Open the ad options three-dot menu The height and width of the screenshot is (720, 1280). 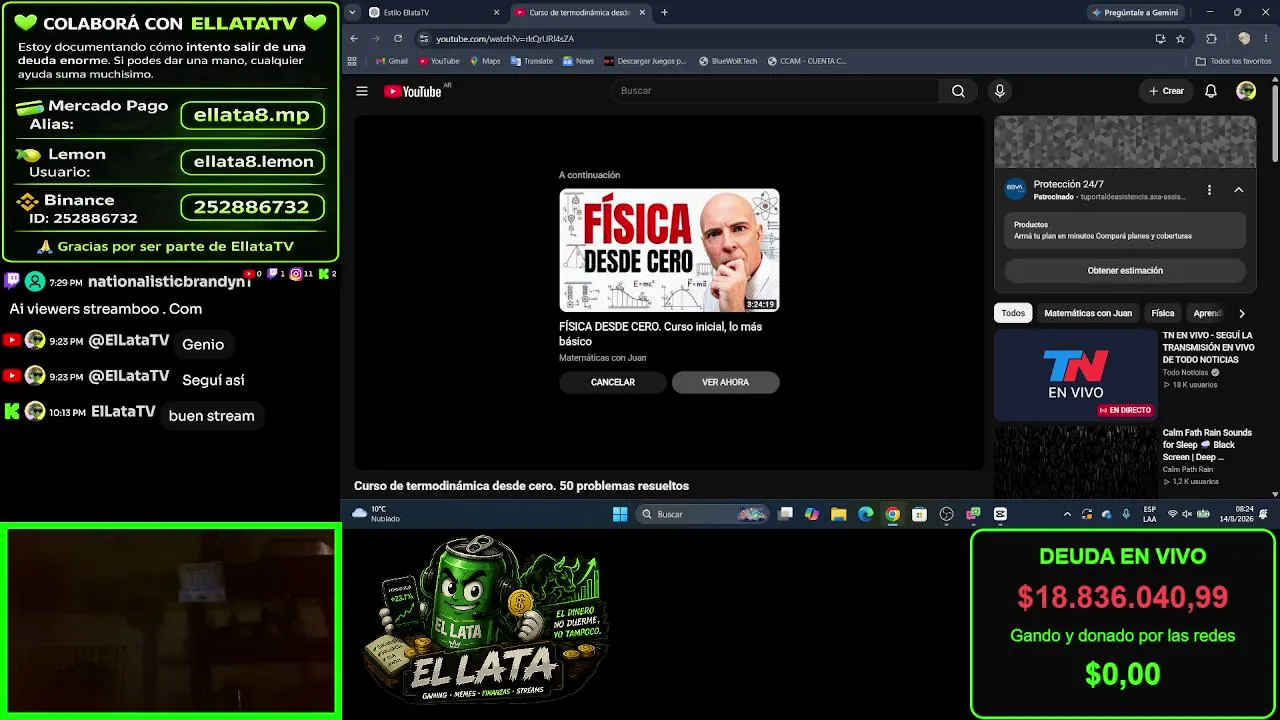(1209, 190)
